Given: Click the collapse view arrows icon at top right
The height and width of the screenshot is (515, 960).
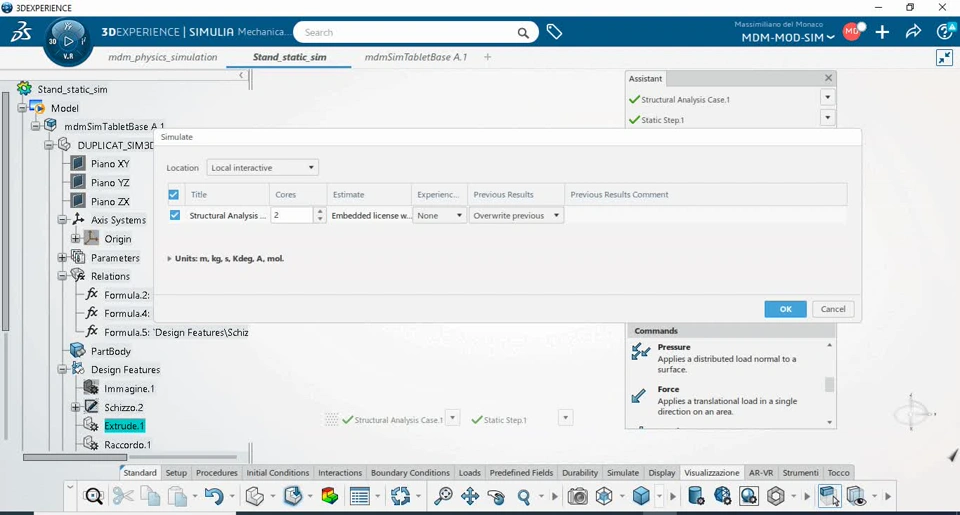Looking at the screenshot, I should [945, 58].
